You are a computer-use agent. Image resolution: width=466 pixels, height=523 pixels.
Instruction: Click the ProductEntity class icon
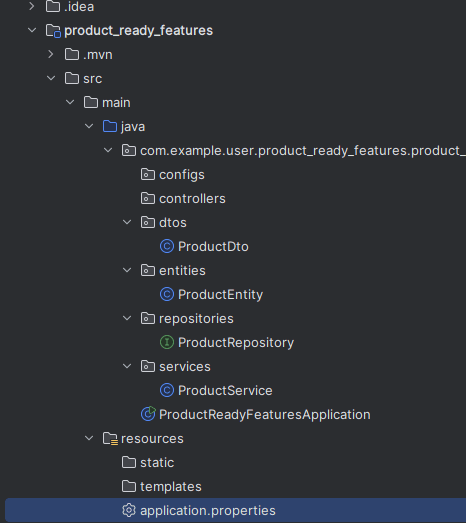click(x=167, y=295)
